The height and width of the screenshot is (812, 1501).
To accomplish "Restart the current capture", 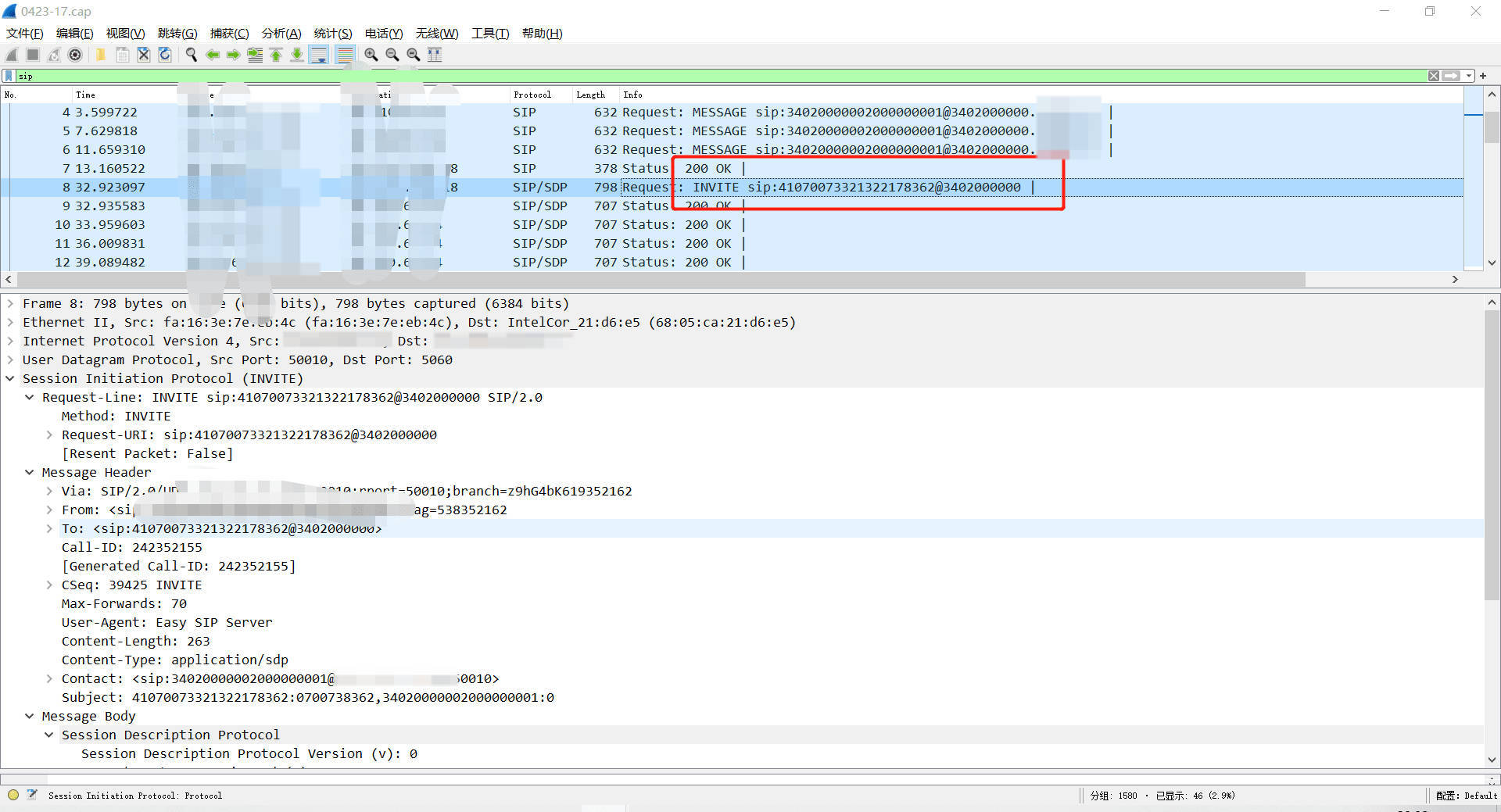I will tap(54, 55).
